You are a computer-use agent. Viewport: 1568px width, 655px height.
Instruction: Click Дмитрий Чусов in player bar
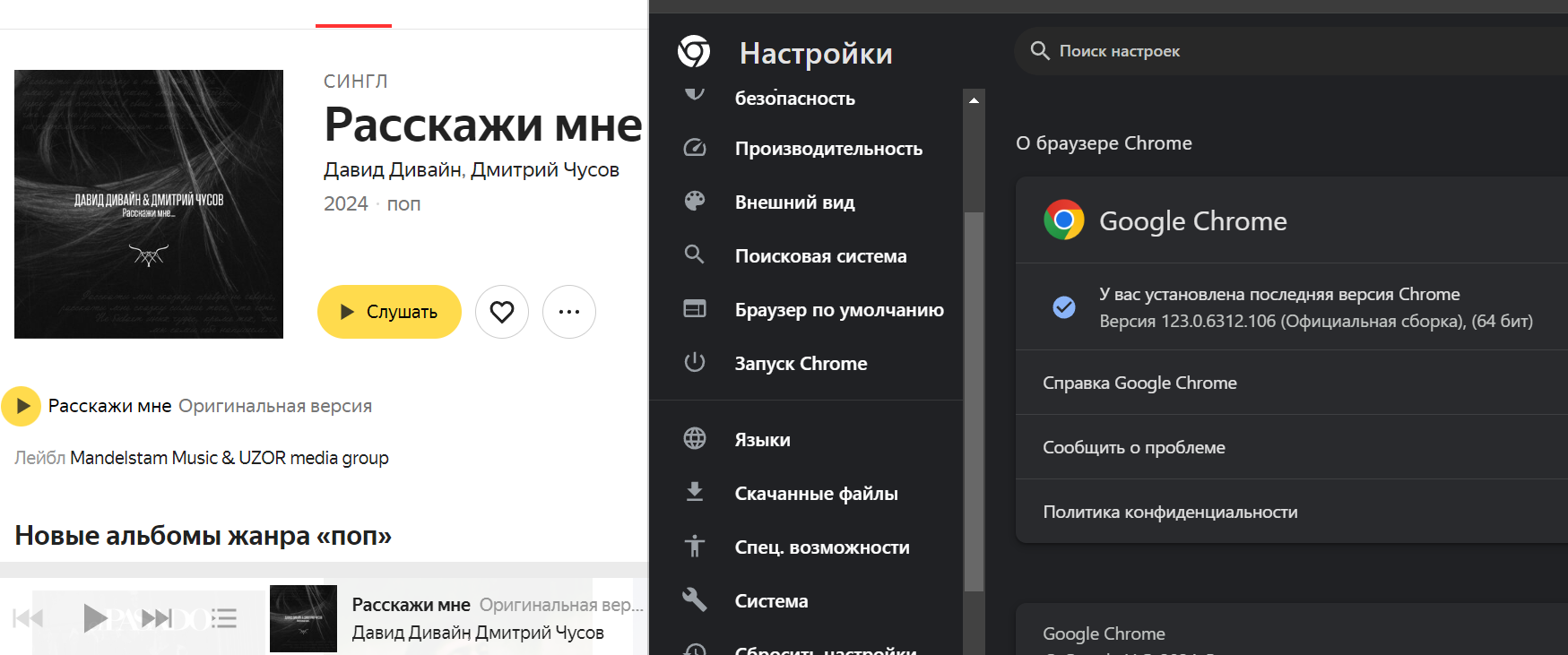point(541,633)
